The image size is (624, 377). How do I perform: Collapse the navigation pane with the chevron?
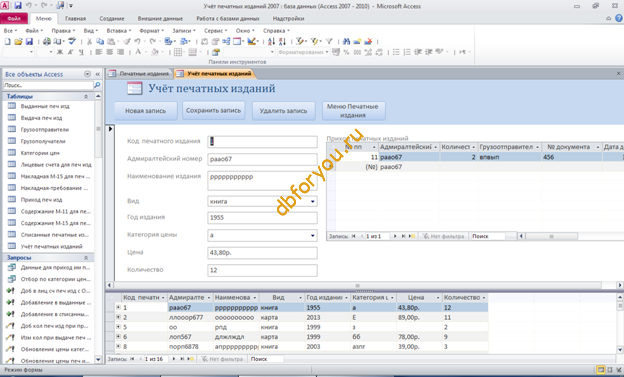coord(98,74)
